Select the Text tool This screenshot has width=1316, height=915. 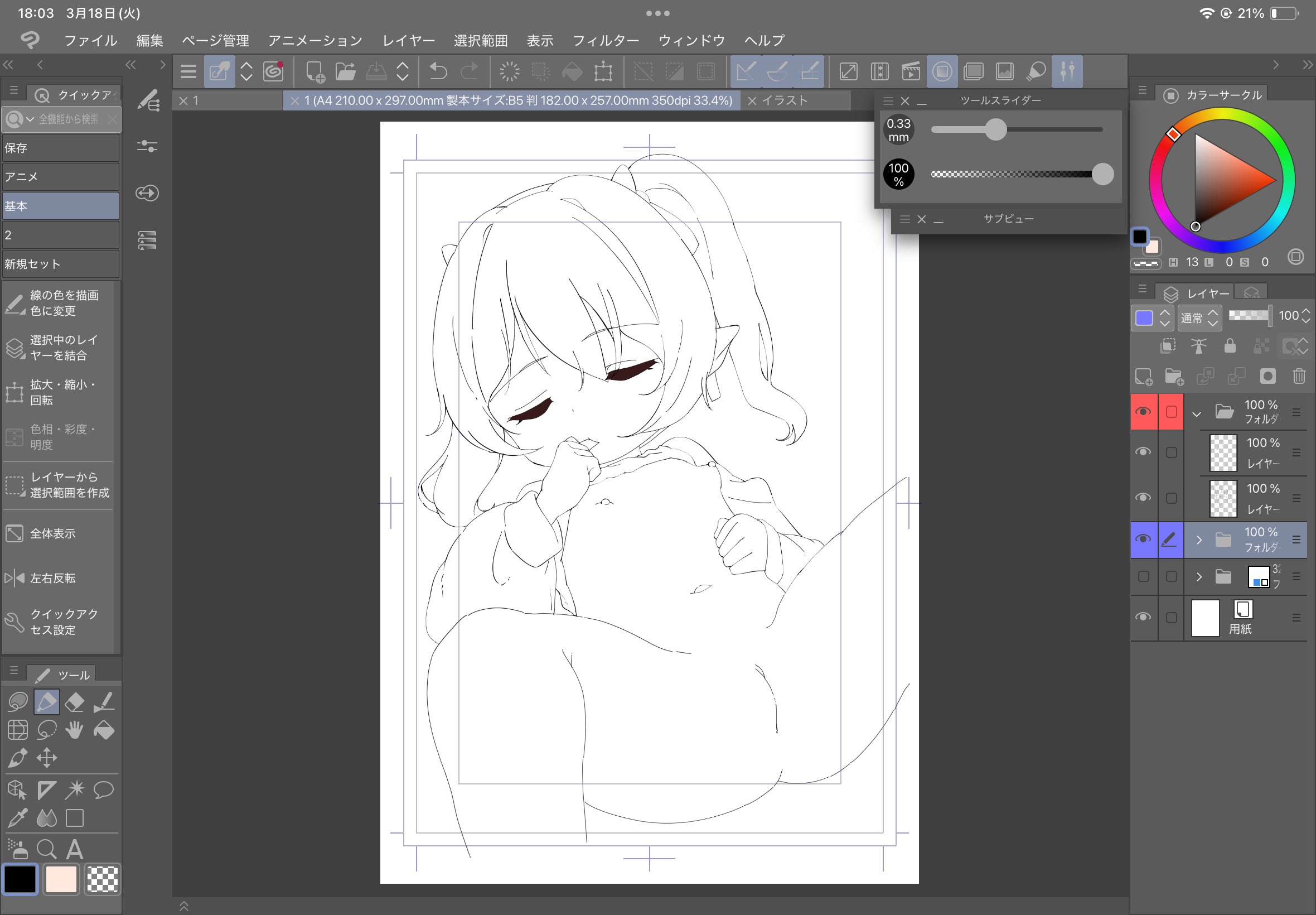tap(75, 849)
